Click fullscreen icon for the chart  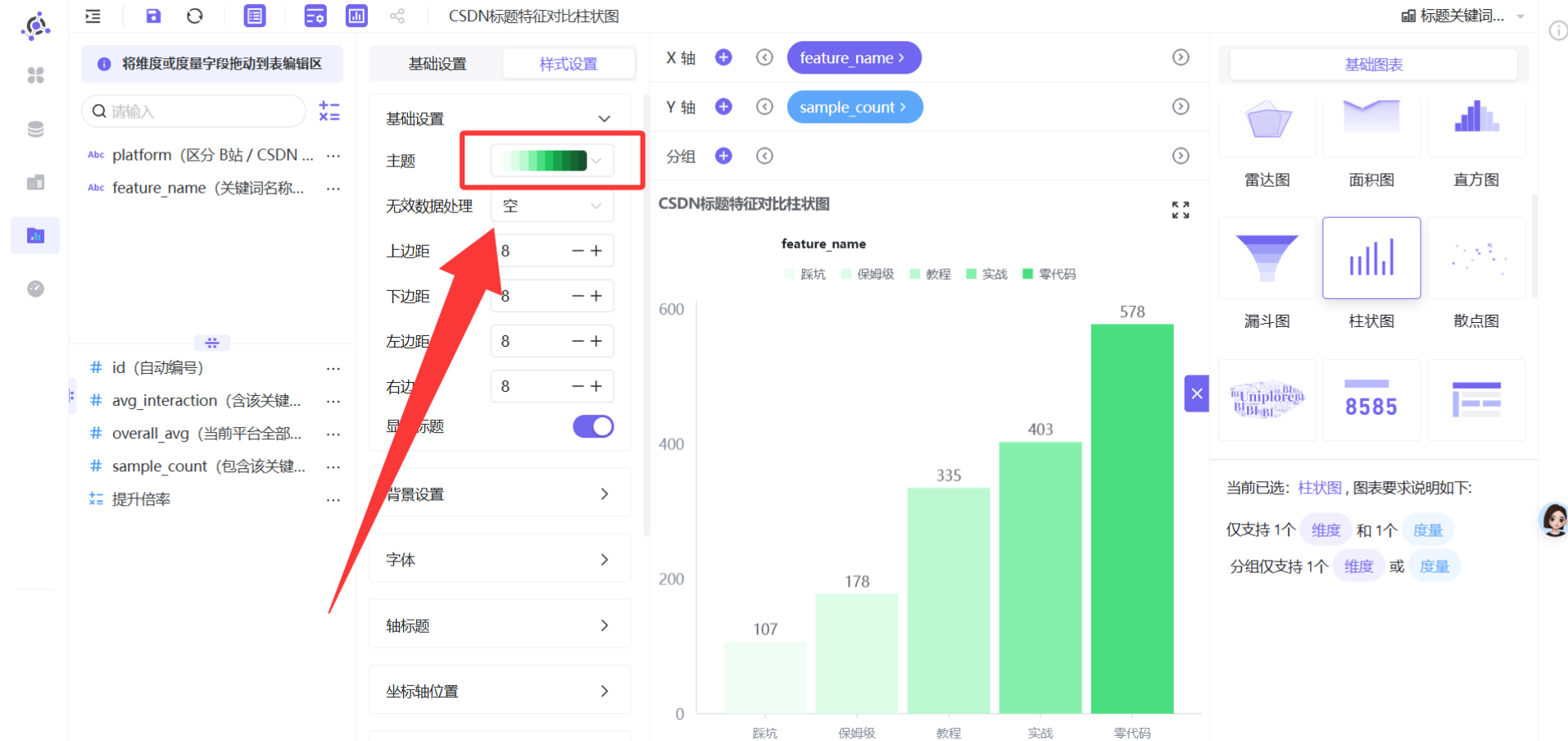coord(1181,211)
